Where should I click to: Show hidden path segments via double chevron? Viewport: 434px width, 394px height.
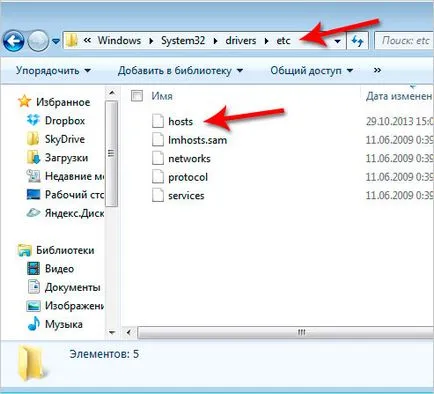pos(87,41)
